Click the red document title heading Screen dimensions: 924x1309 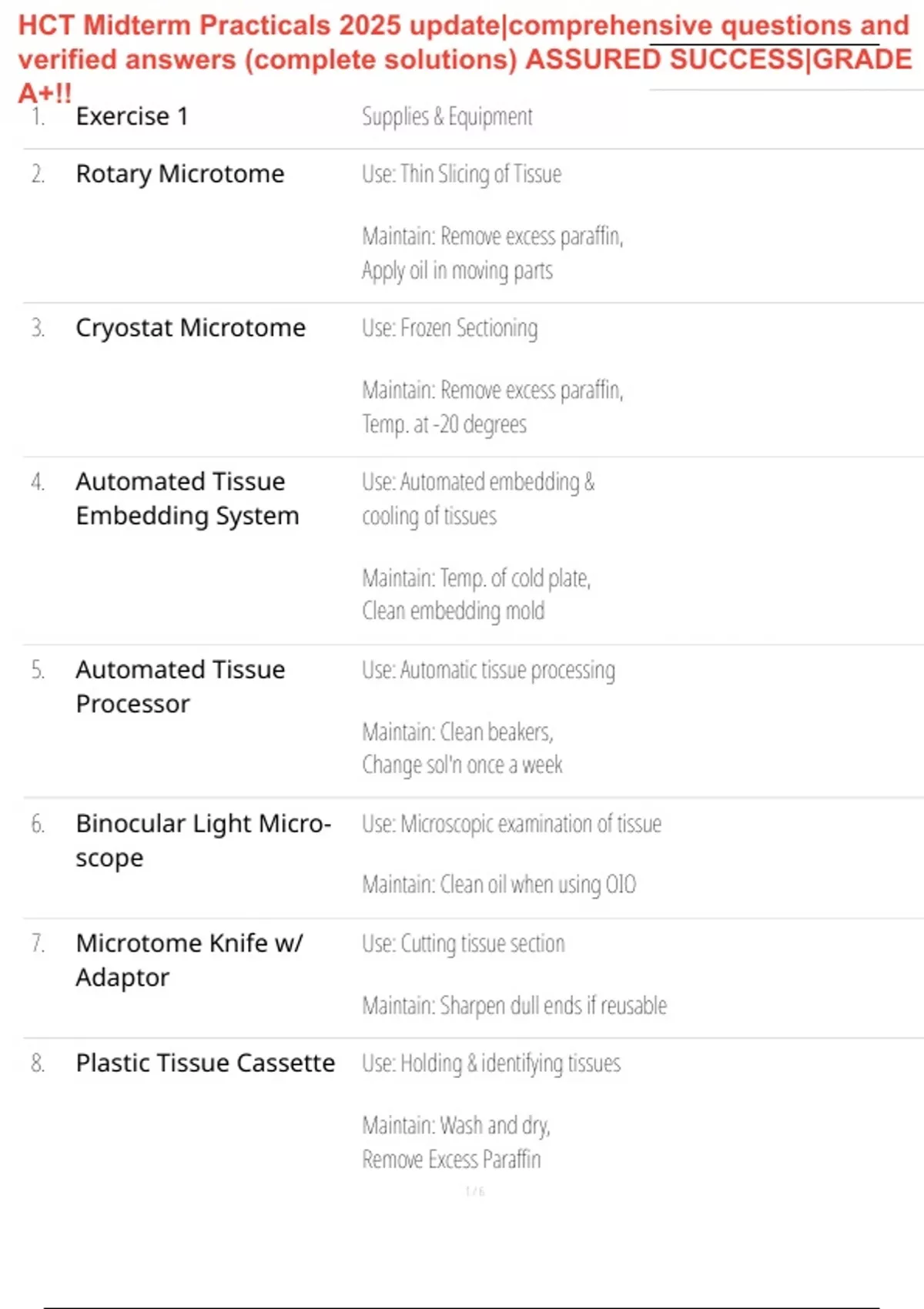[x=462, y=42]
